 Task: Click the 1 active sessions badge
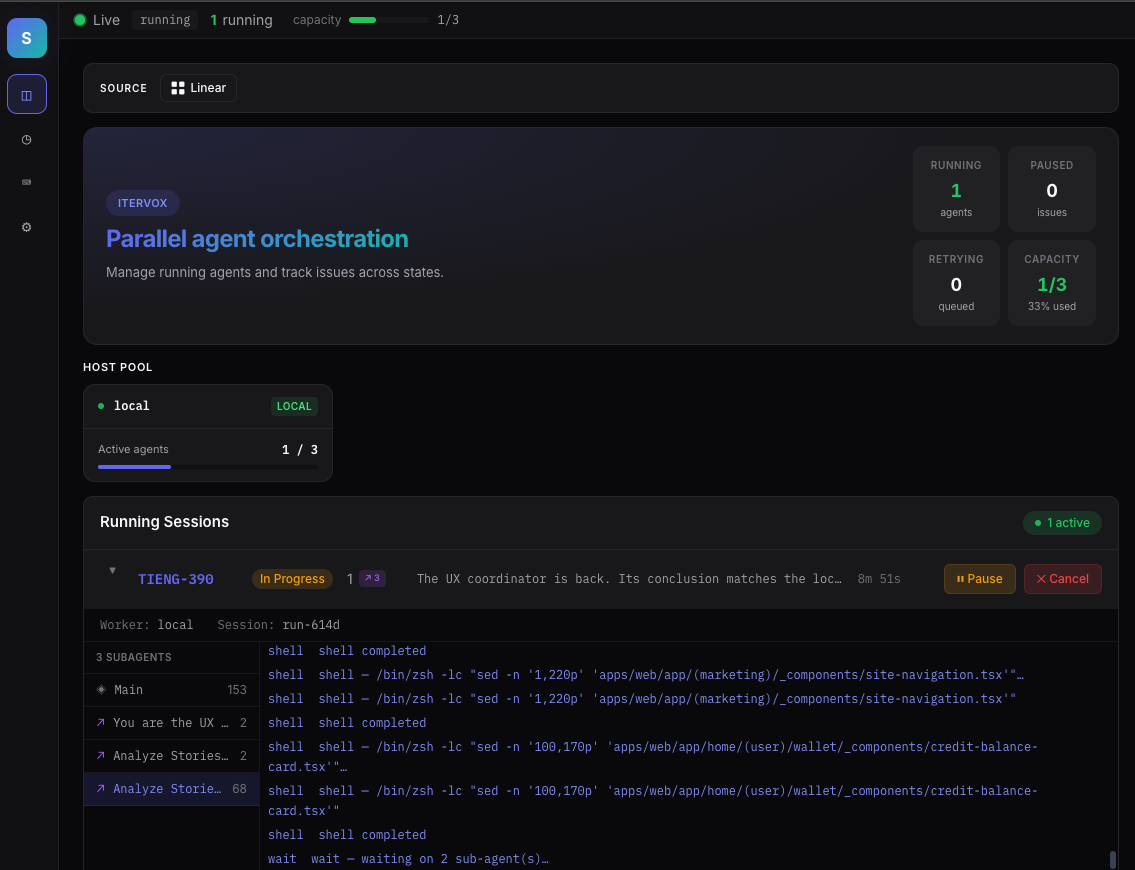[x=1062, y=523]
